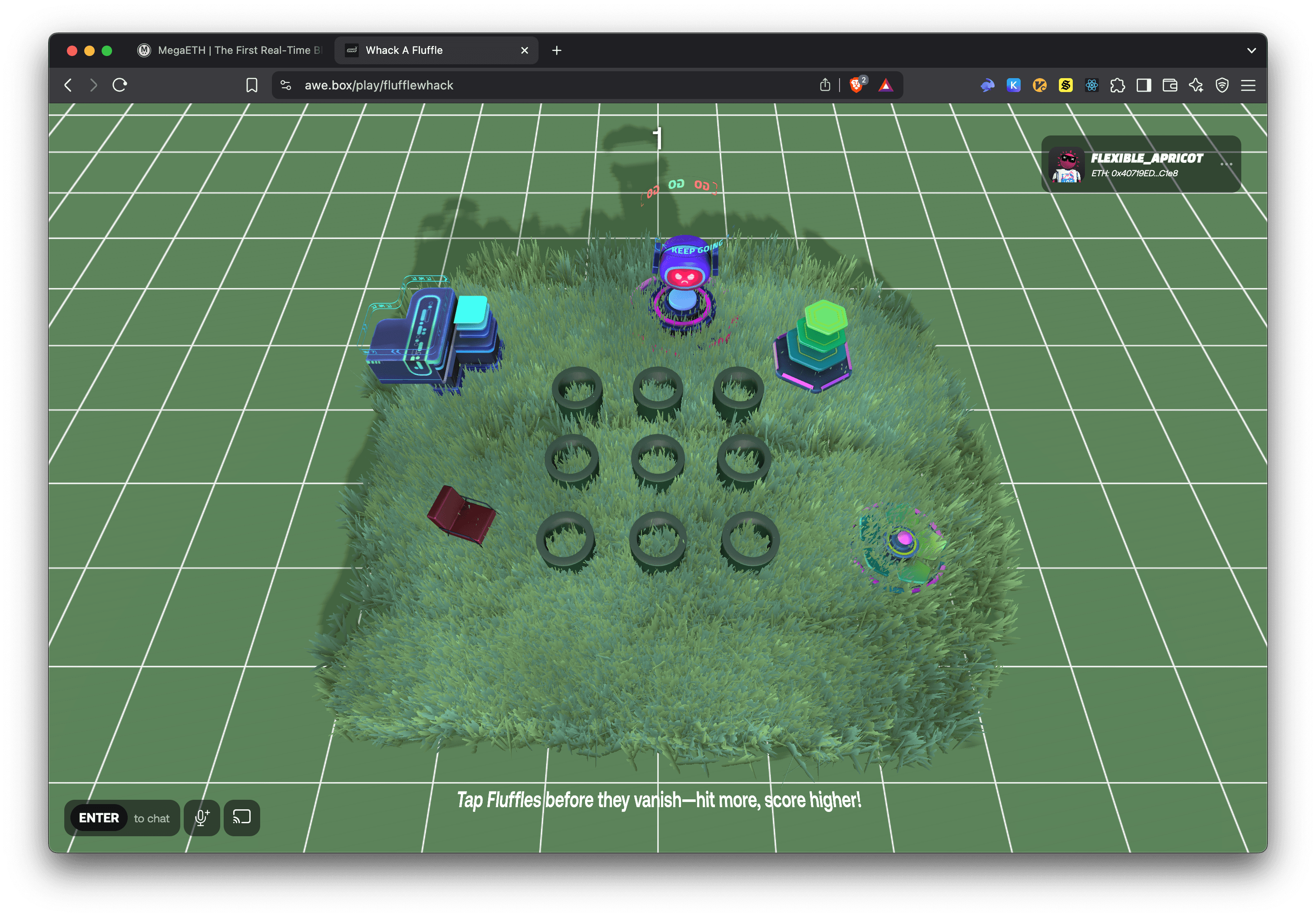Open the yellow S extension
Image resolution: width=1316 pixels, height=917 pixels.
pos(1065,86)
